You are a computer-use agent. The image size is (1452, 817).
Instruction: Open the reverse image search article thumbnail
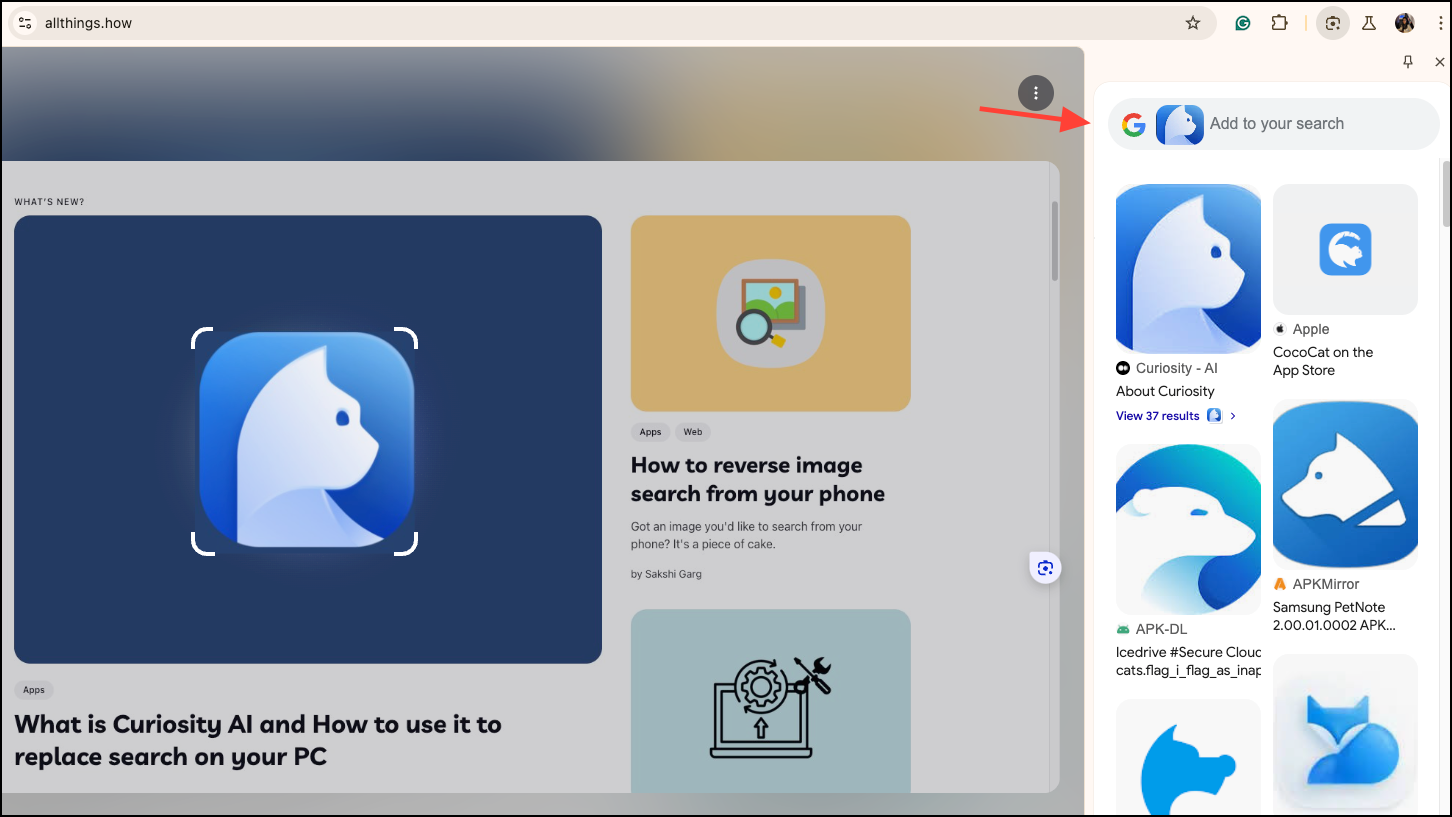pos(771,313)
